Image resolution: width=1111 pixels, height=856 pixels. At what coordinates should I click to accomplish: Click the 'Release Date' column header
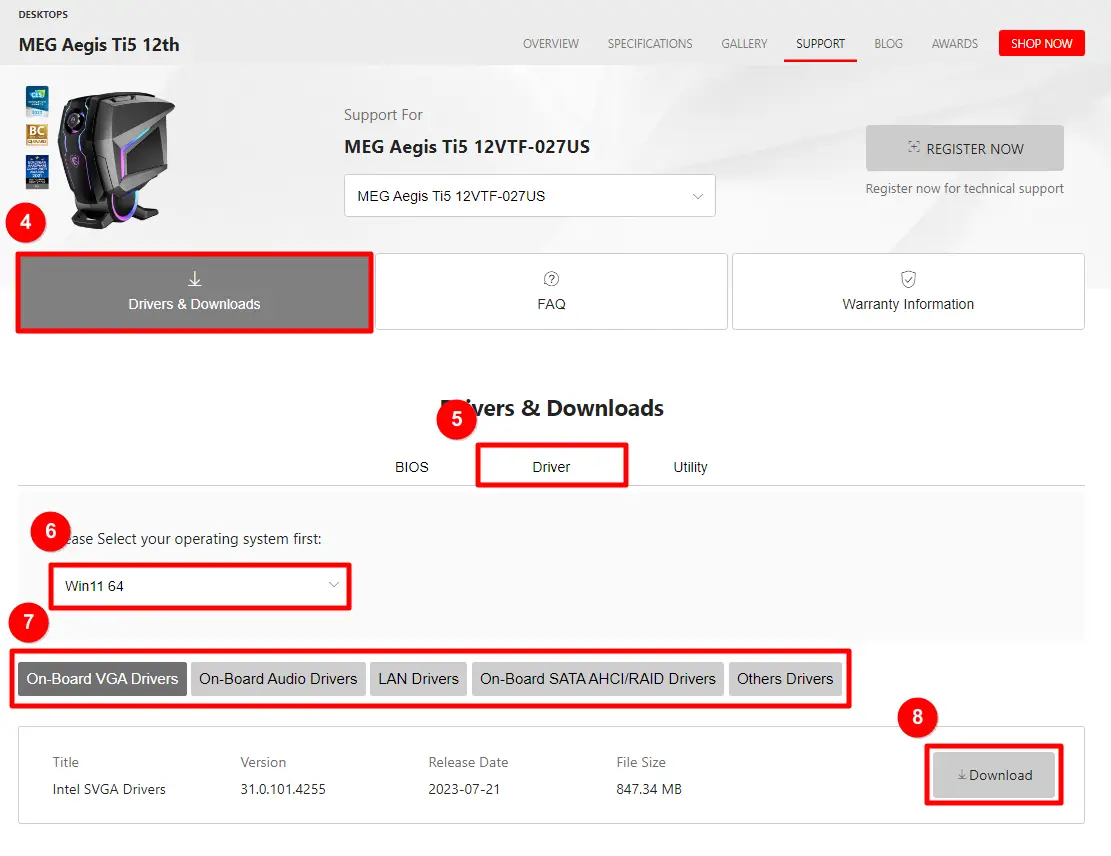pos(468,762)
